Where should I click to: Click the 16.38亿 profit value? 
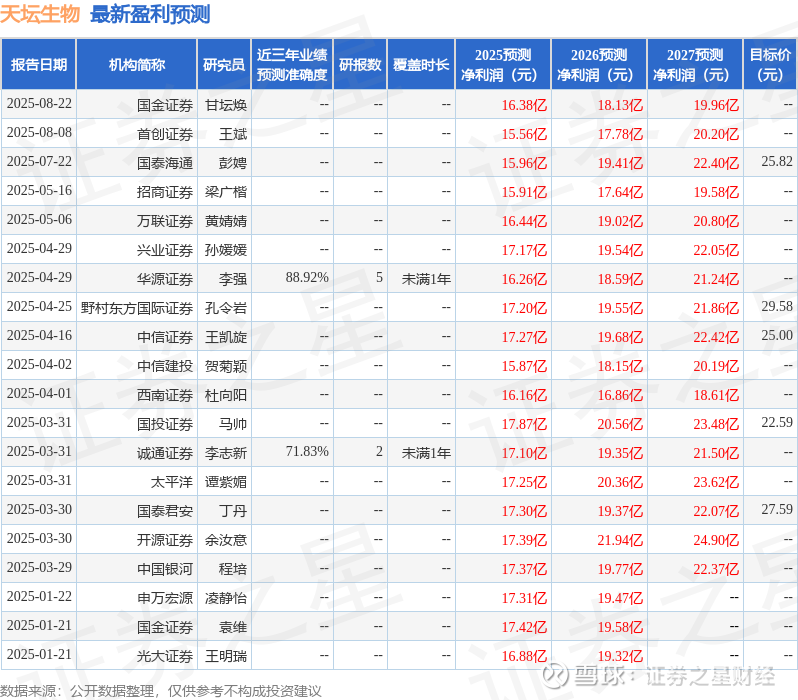pos(524,105)
